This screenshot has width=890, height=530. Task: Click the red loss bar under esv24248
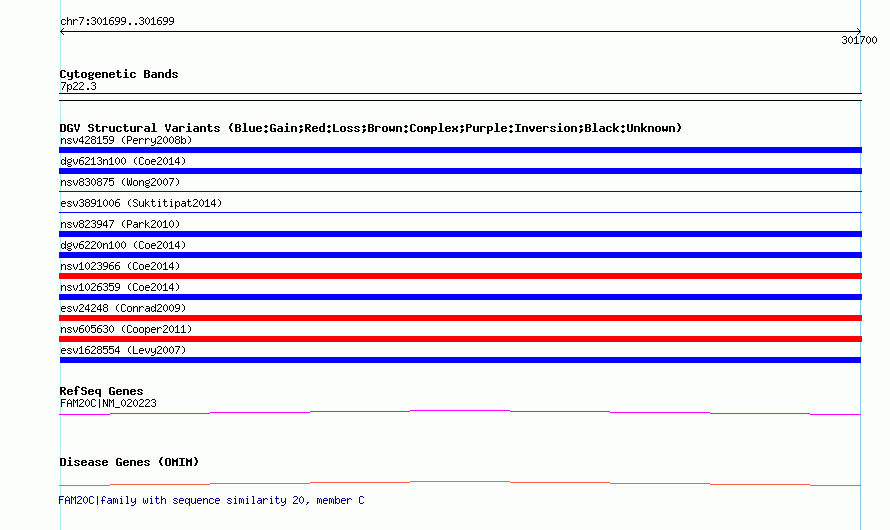click(x=460, y=318)
